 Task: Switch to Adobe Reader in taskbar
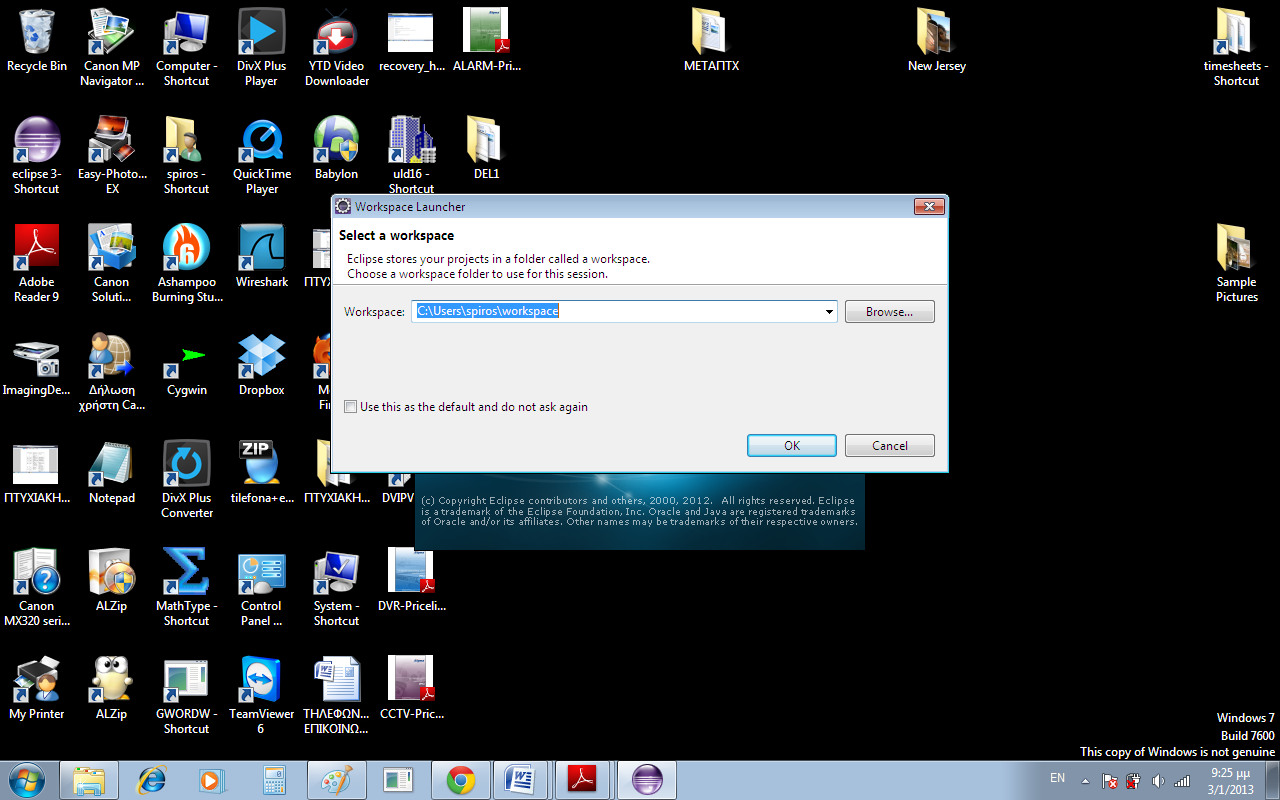point(584,780)
